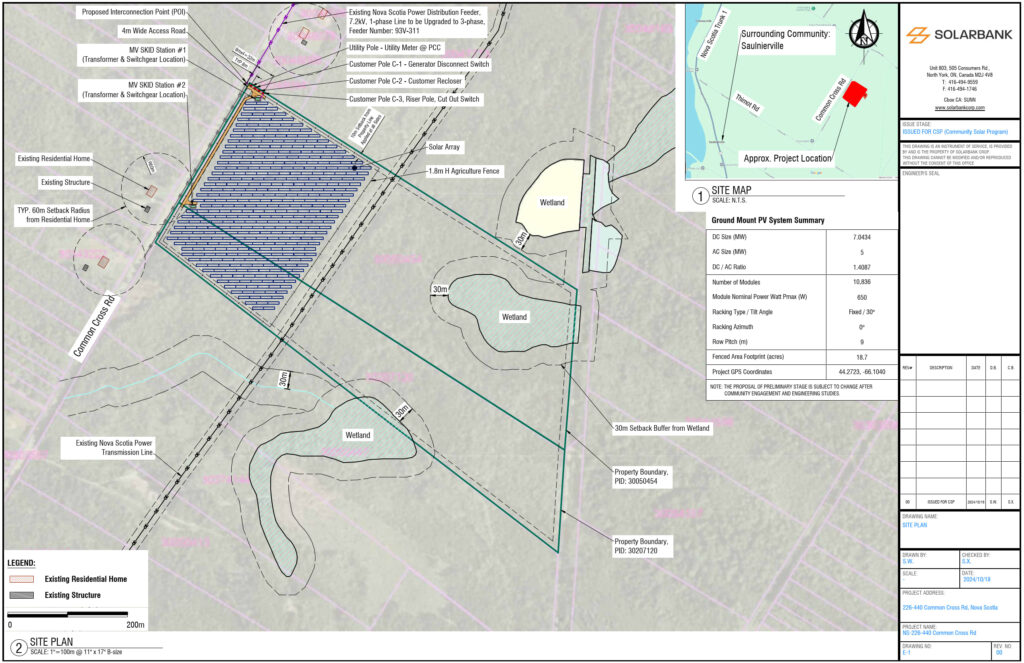Click the circled number 2 beside Site Plan title
The width and height of the screenshot is (1024, 663).
[x=18, y=648]
